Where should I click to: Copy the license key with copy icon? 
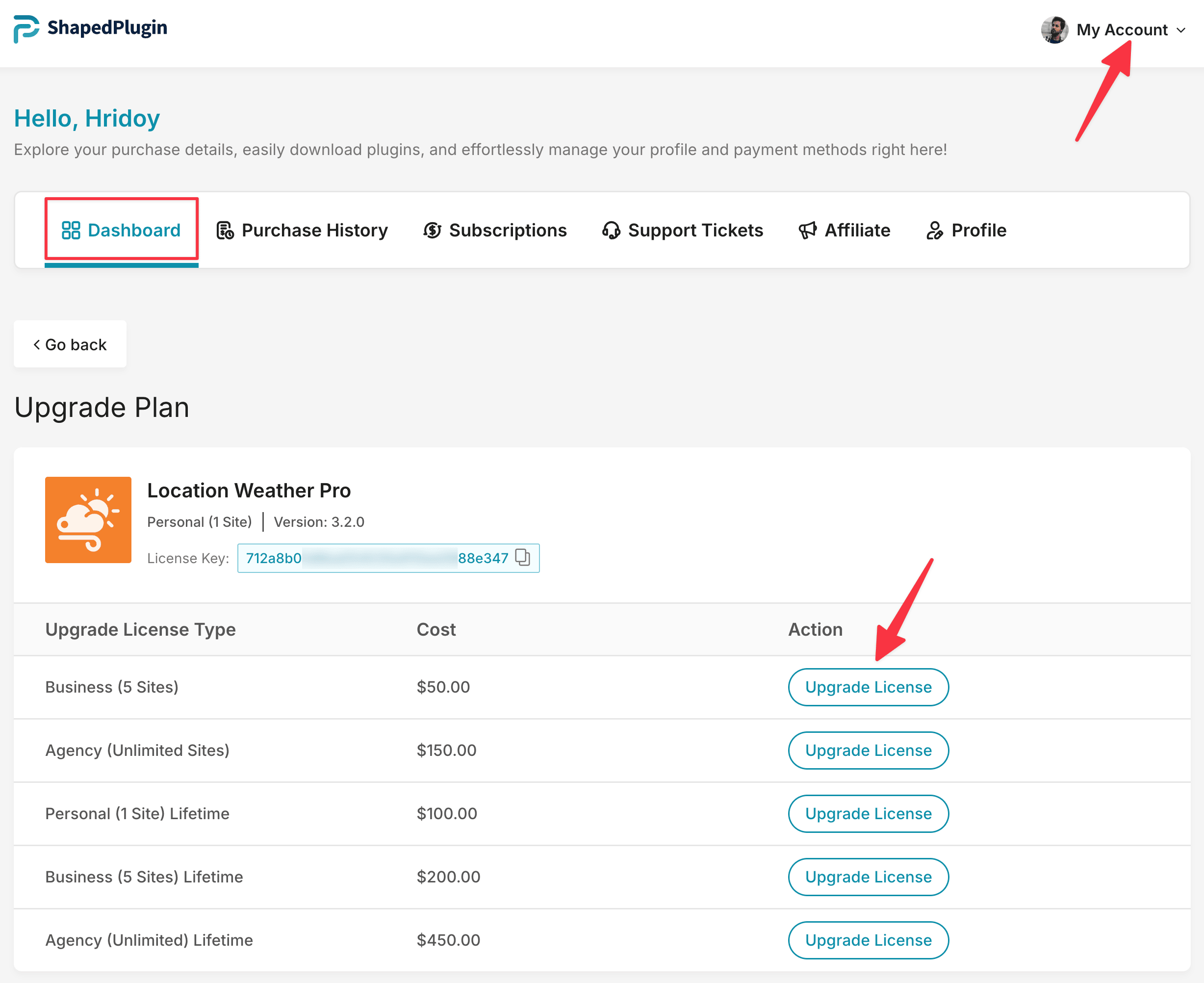coord(522,558)
